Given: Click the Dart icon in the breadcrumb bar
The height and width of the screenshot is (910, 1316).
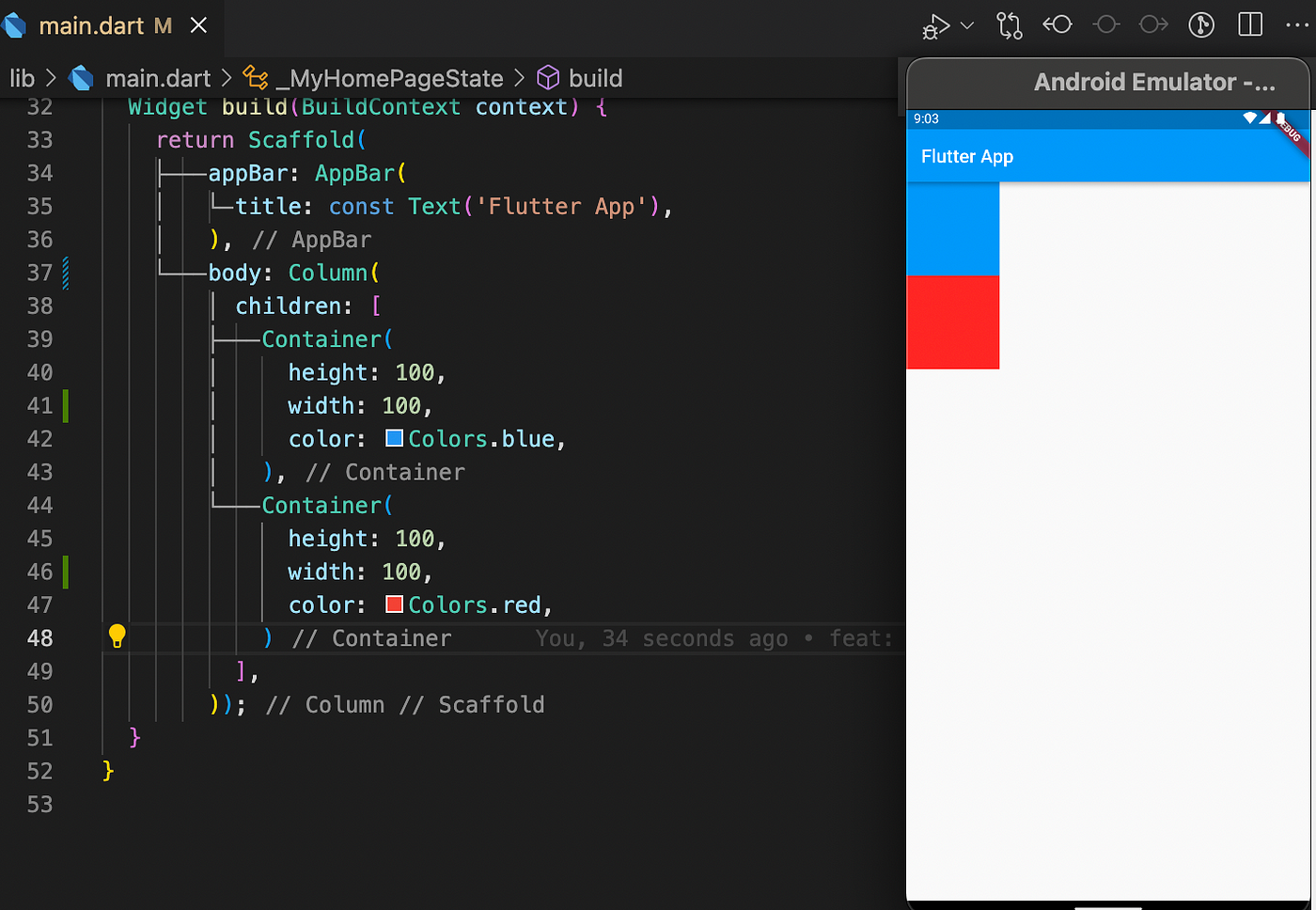Looking at the screenshot, I should coord(82,78).
